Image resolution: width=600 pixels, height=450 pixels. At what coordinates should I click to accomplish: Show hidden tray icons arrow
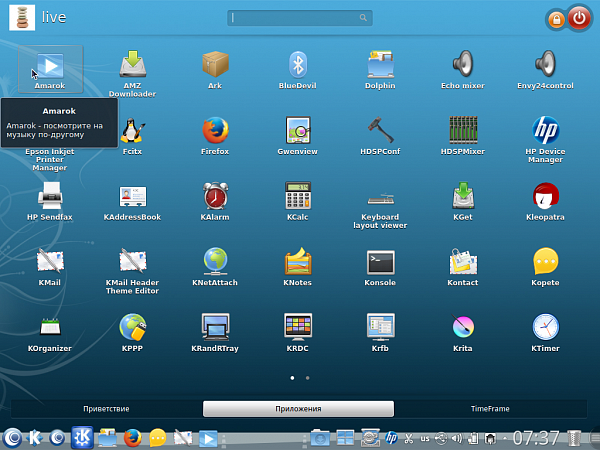tap(505, 438)
